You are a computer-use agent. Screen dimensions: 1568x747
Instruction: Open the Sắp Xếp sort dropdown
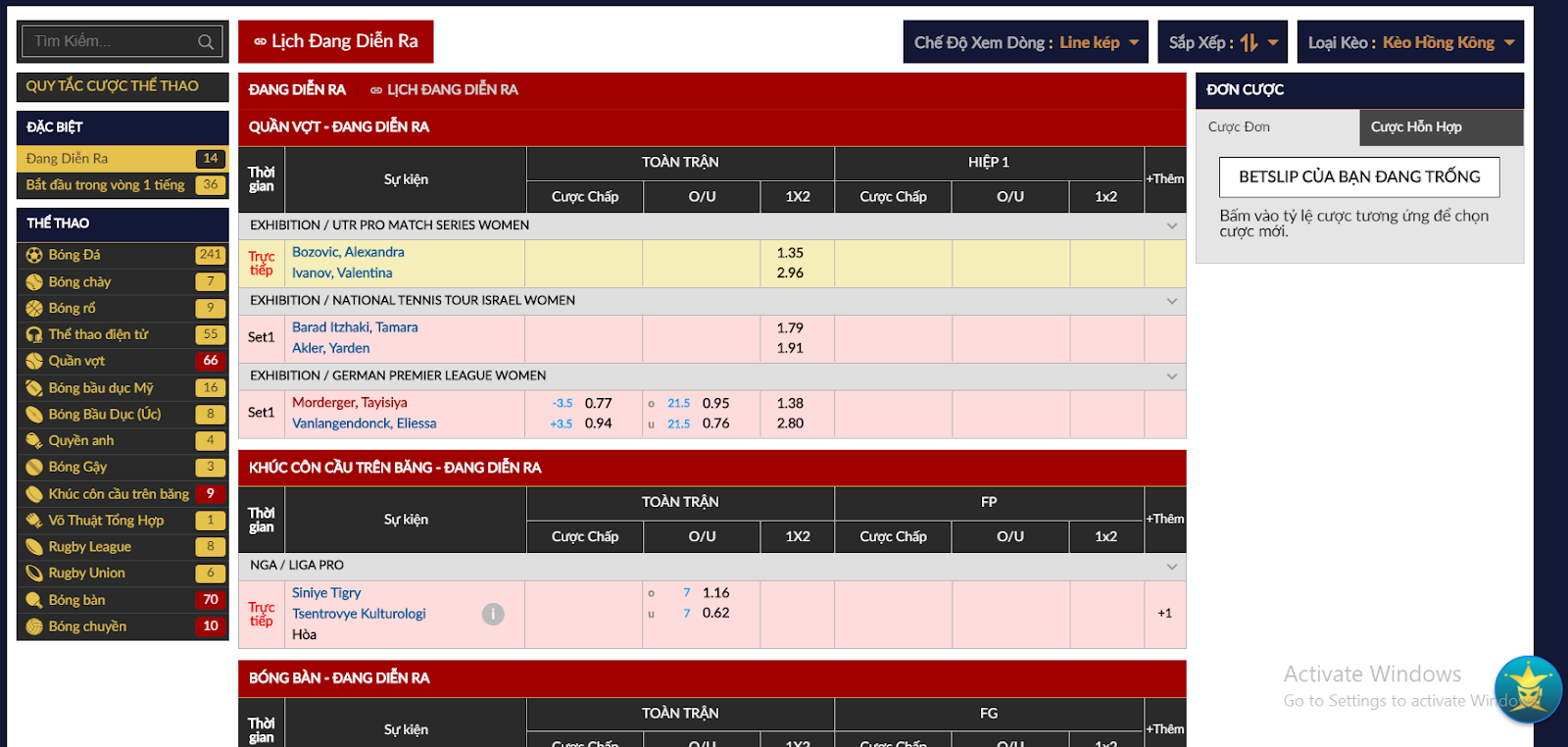click(1222, 42)
